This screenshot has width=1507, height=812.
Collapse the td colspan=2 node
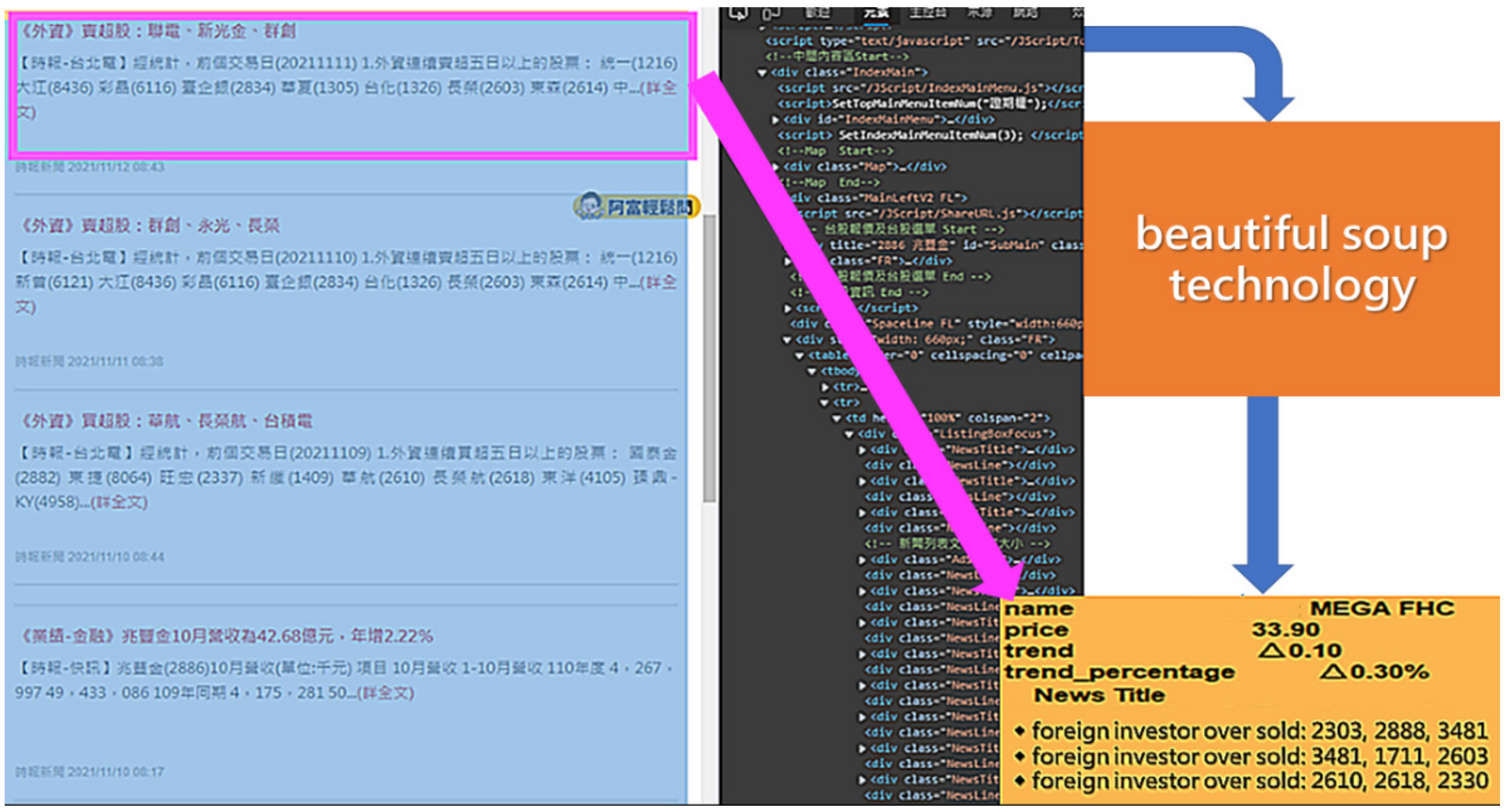click(x=837, y=419)
